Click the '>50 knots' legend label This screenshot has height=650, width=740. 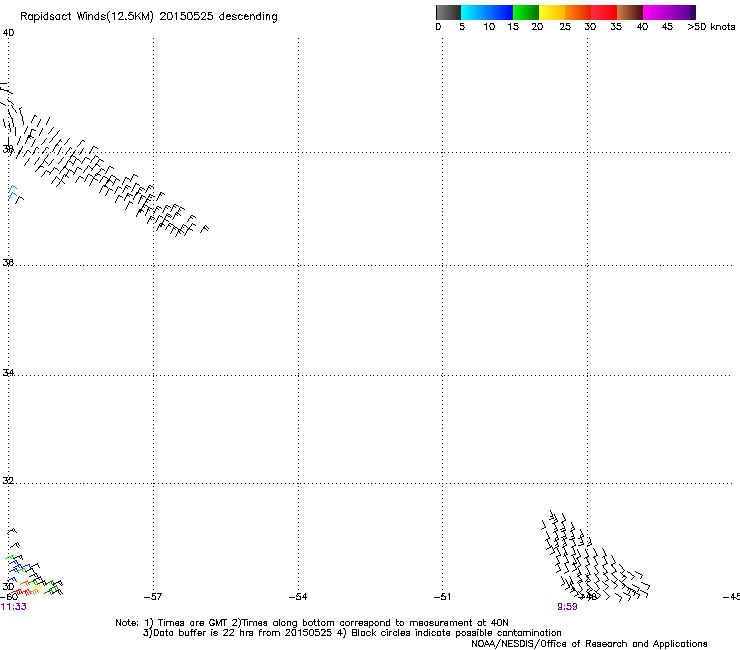point(711,27)
